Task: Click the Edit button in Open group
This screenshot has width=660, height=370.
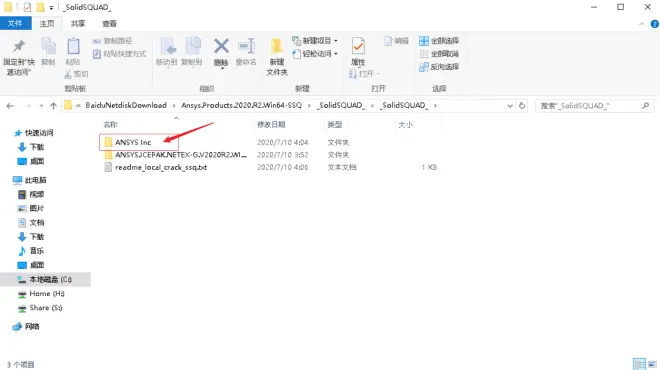Action: tap(397, 41)
